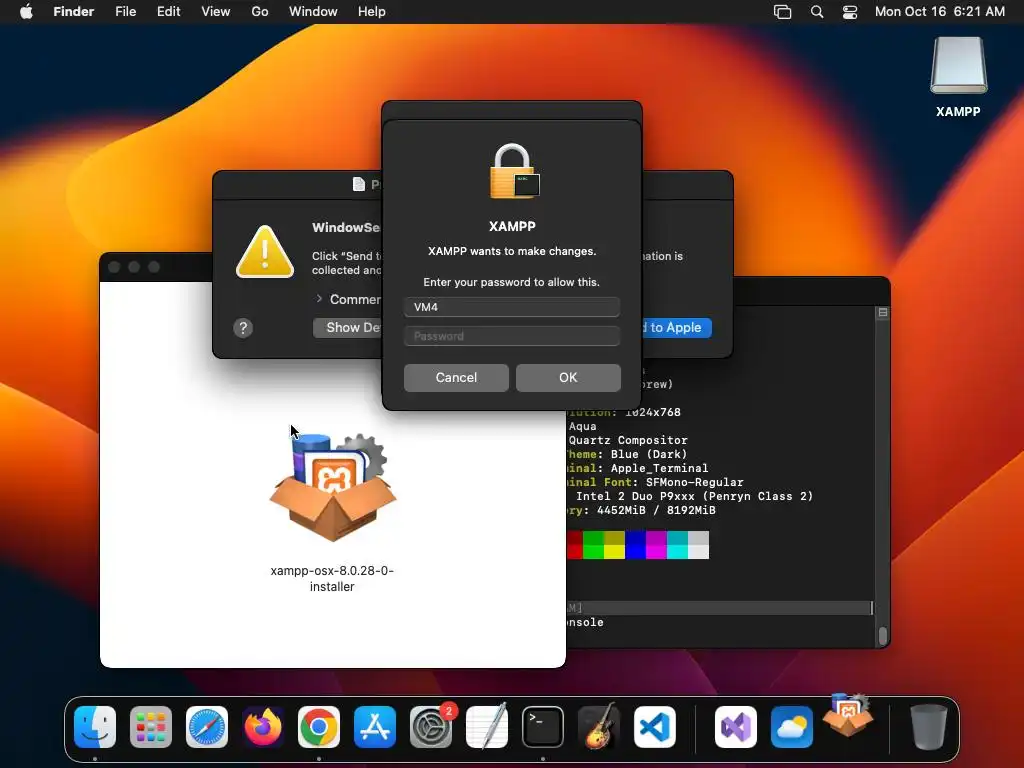Click "4452MiB / 8192MiB" memory value
This screenshot has width=1024, height=768.
point(656,510)
